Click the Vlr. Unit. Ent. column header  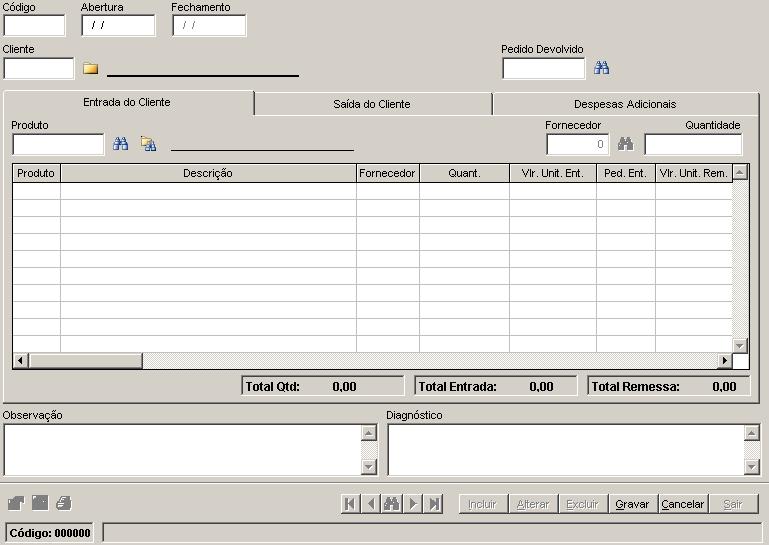[x=553, y=173]
